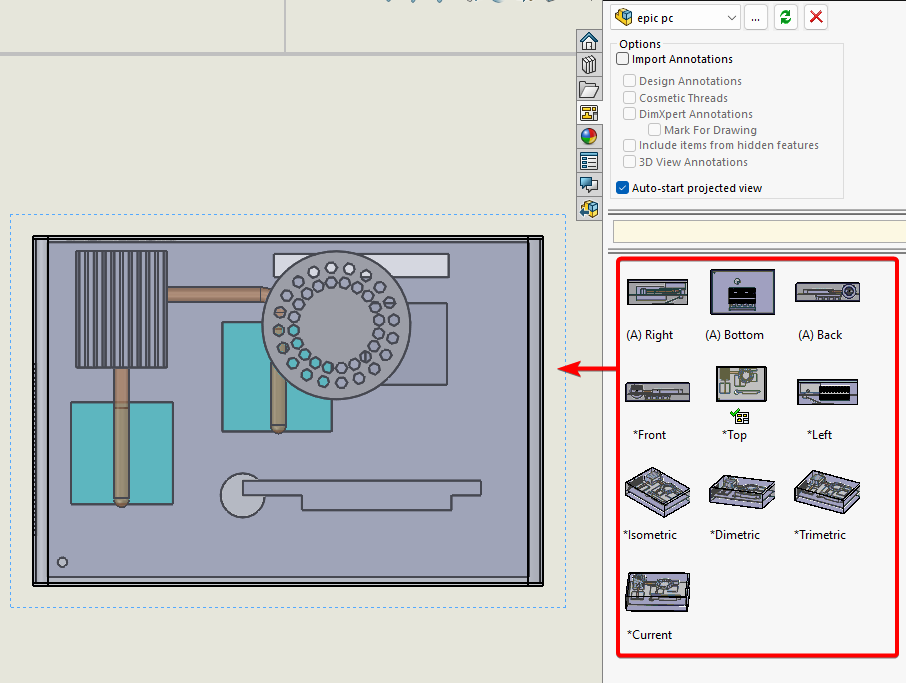
Task: Select the (A) Bottom view thumbnail
Action: (742, 292)
